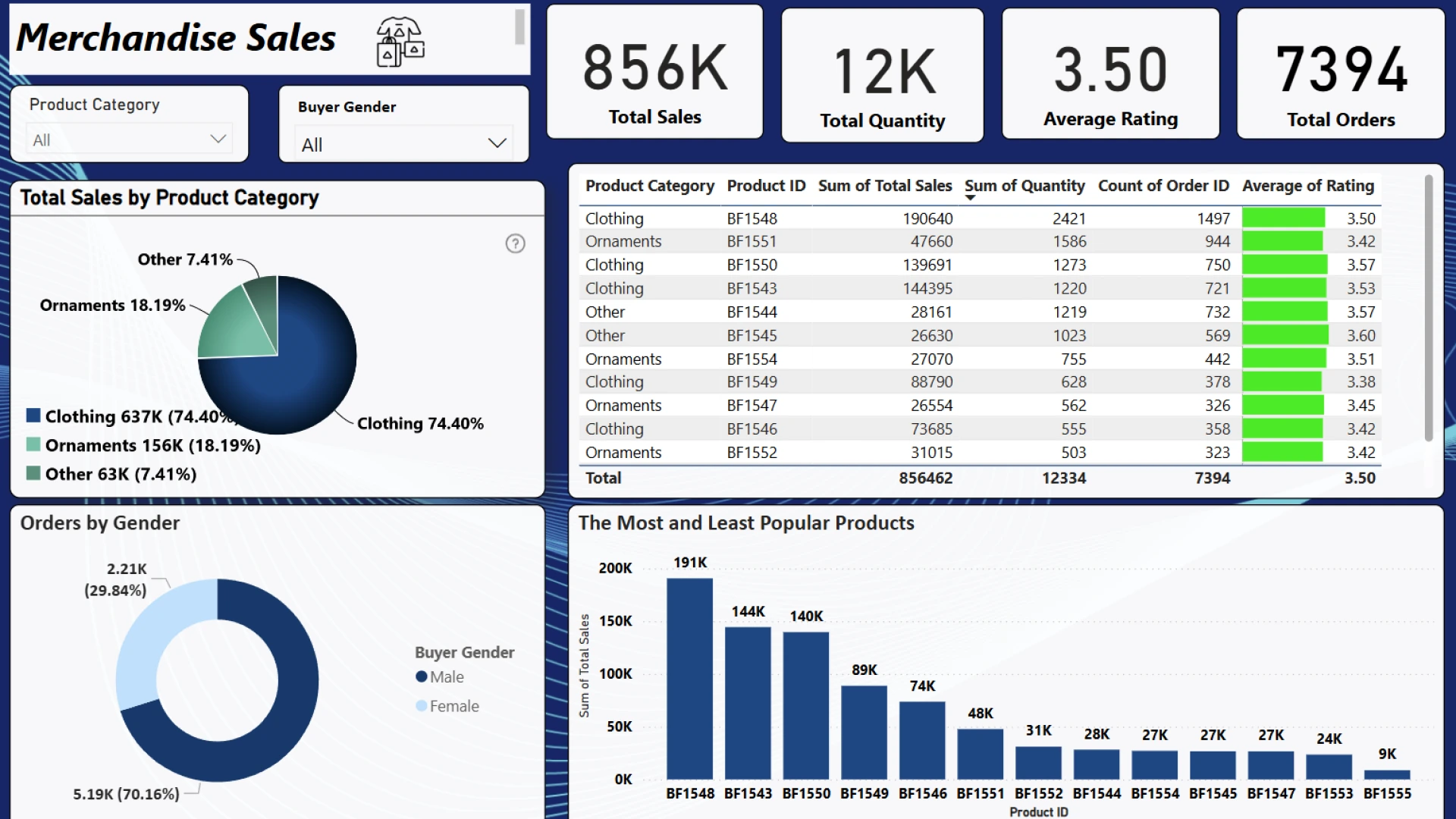Select table cell with sales 88790
This screenshot has height=819, width=1456.
click(931, 381)
